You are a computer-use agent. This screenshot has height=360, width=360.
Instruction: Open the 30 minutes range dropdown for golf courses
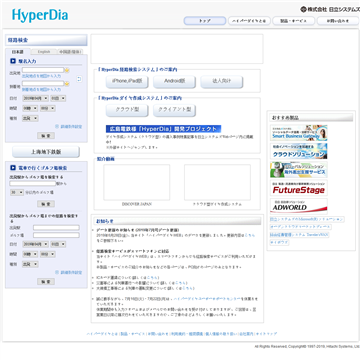coord(17,192)
